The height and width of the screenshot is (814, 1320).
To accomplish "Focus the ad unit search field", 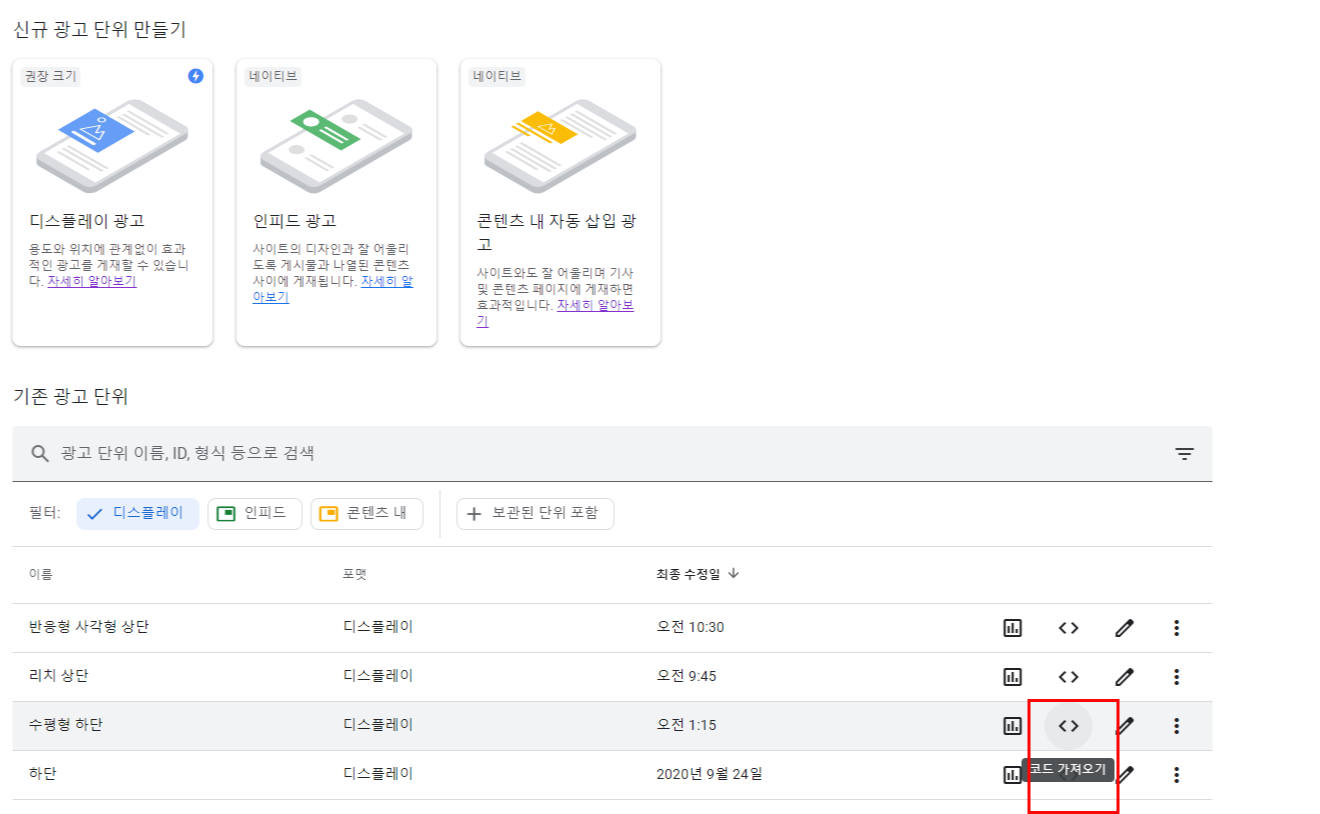I will [612, 454].
